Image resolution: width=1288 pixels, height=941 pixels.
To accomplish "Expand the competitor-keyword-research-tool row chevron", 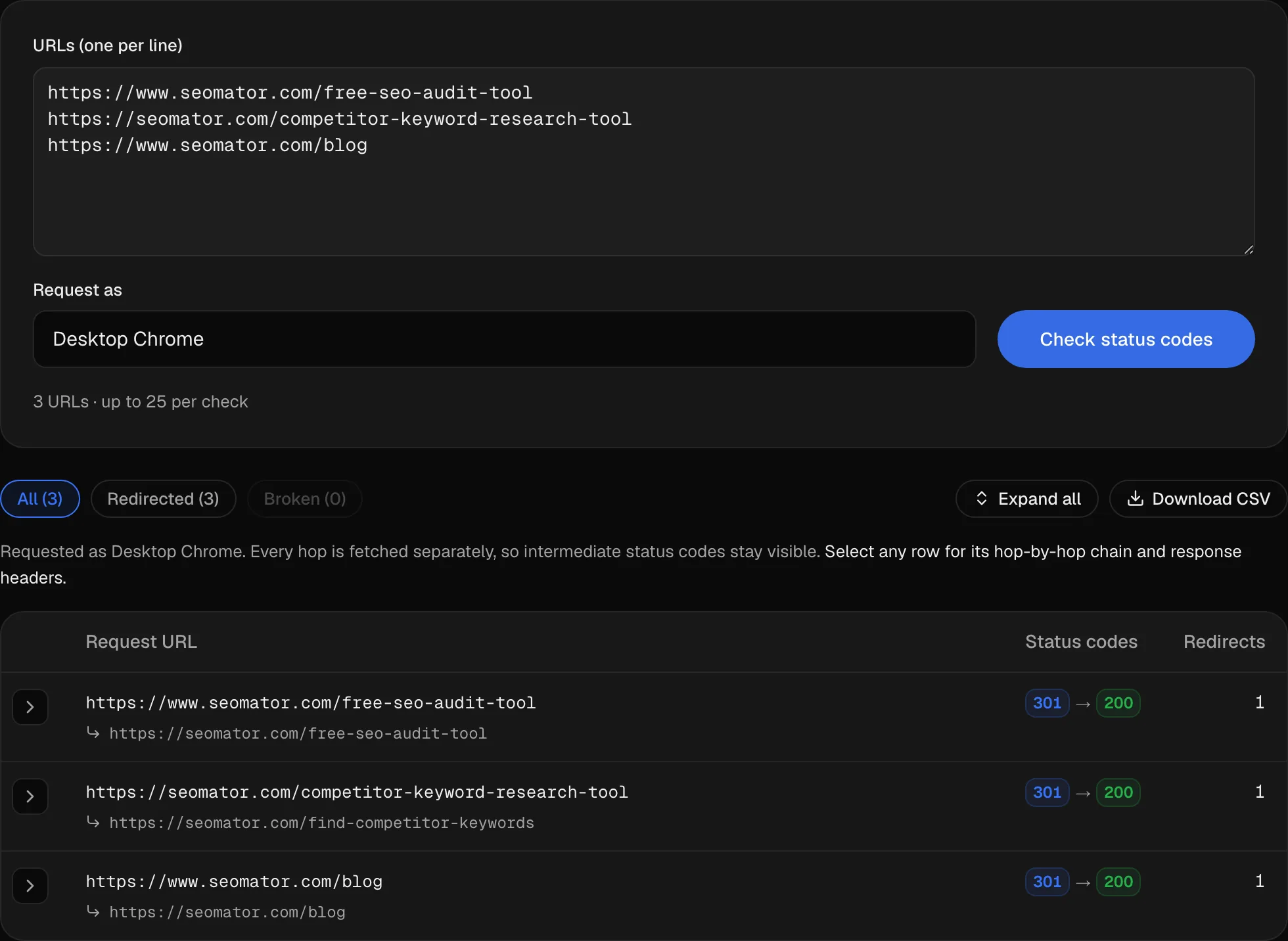I will tap(30, 796).
